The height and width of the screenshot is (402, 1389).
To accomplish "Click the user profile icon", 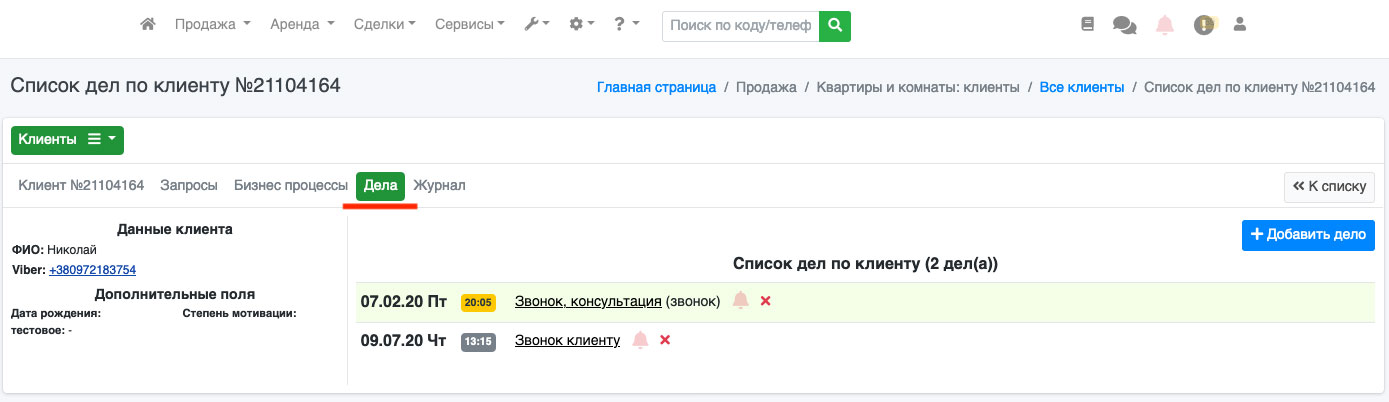I will pyautogui.click(x=1240, y=25).
